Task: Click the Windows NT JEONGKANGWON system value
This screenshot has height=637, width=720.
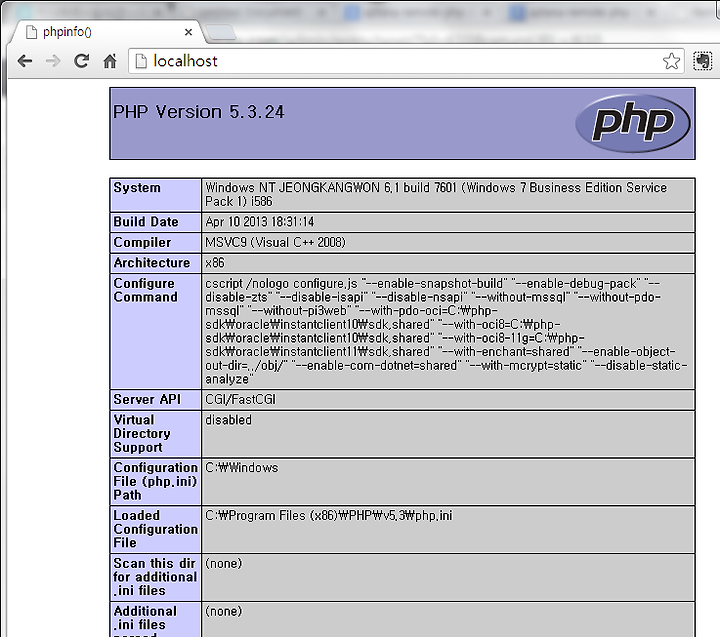Action: (x=436, y=195)
